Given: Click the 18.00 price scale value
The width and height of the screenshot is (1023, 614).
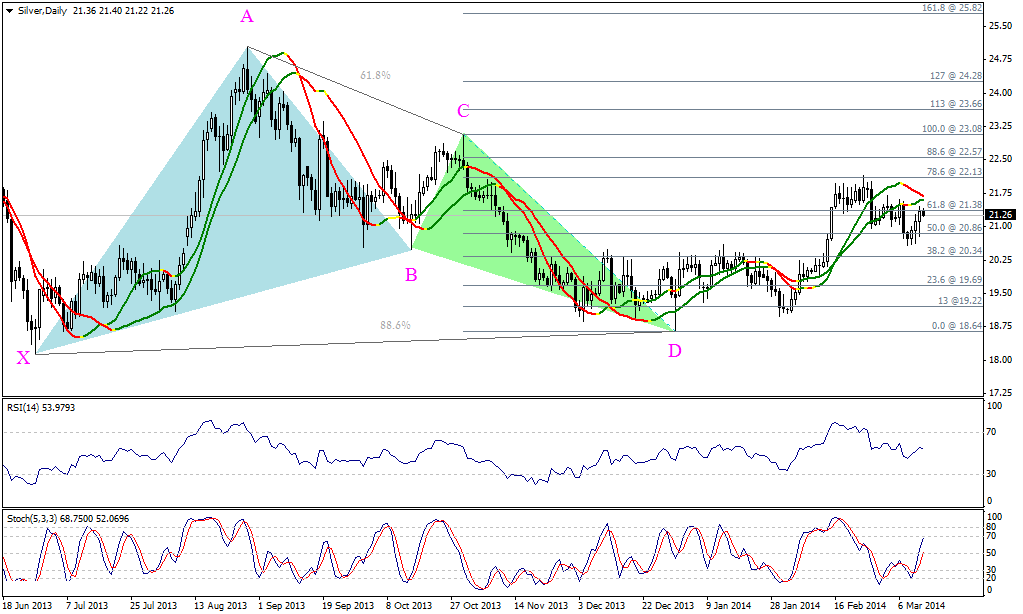Looking at the screenshot, I should click(x=1000, y=360).
